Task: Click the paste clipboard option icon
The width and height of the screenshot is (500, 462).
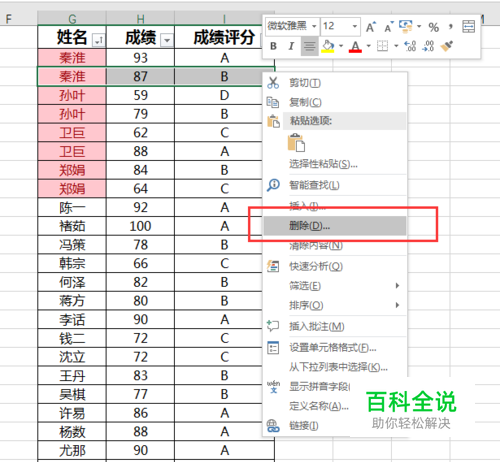Action: pyautogui.click(x=296, y=143)
